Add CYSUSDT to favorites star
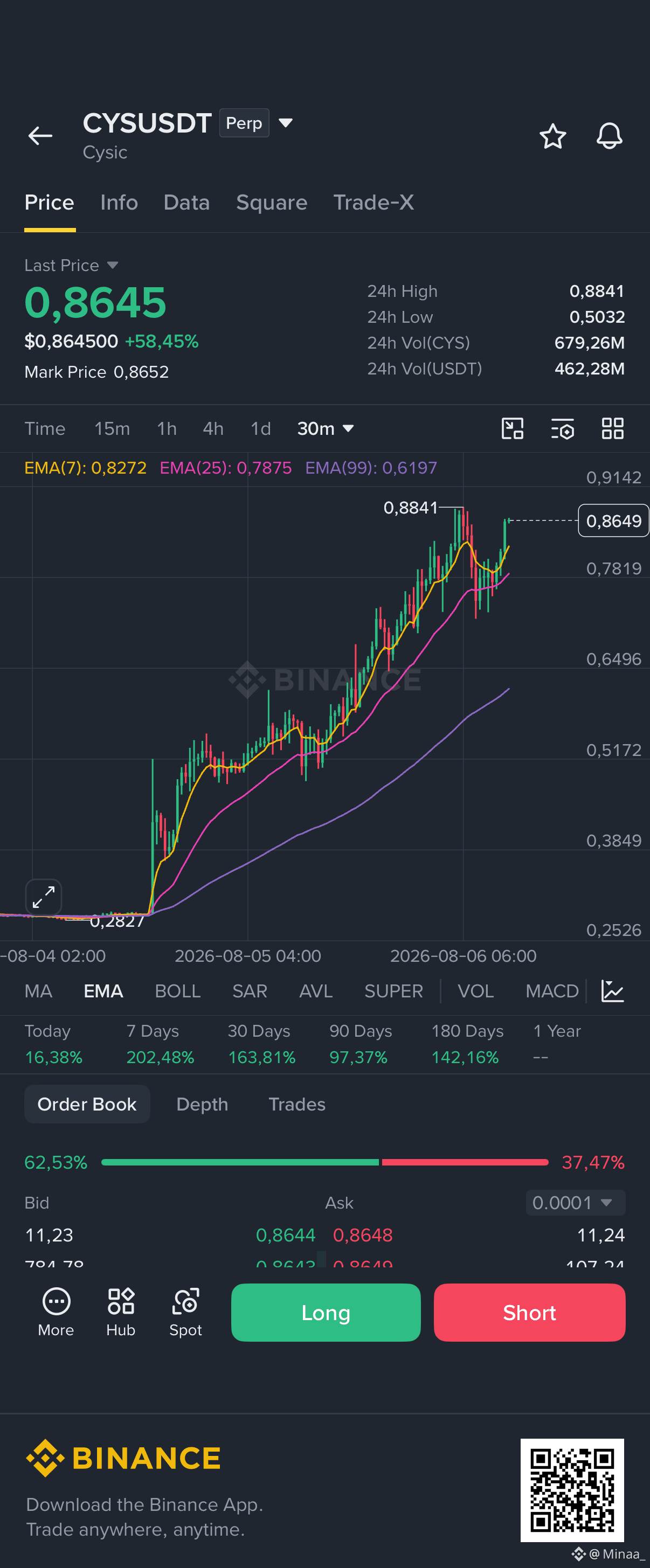Image resolution: width=650 pixels, height=1568 pixels. pyautogui.click(x=552, y=136)
